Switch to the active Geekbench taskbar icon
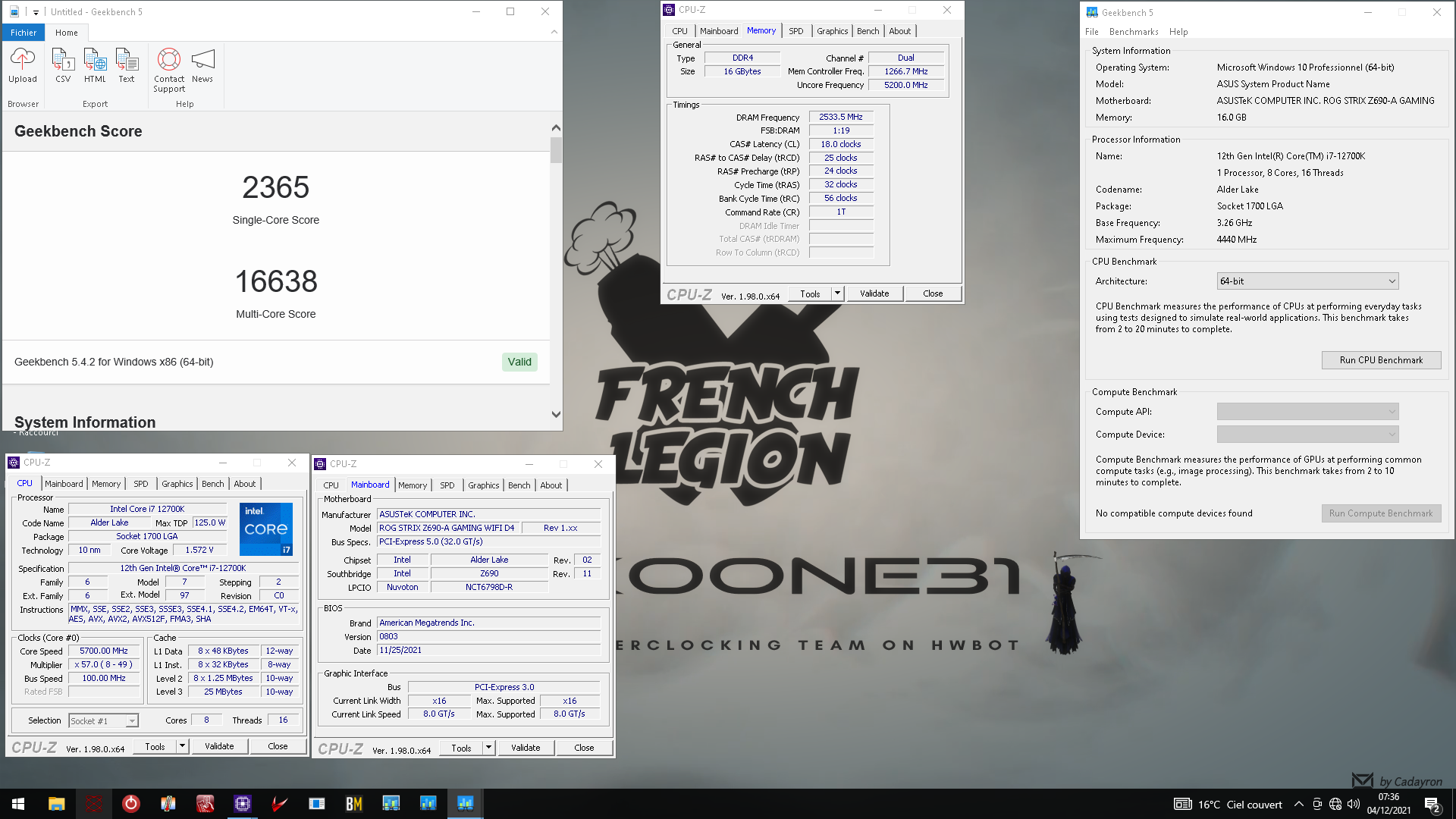This screenshot has height=819, width=1456. pos(465,804)
